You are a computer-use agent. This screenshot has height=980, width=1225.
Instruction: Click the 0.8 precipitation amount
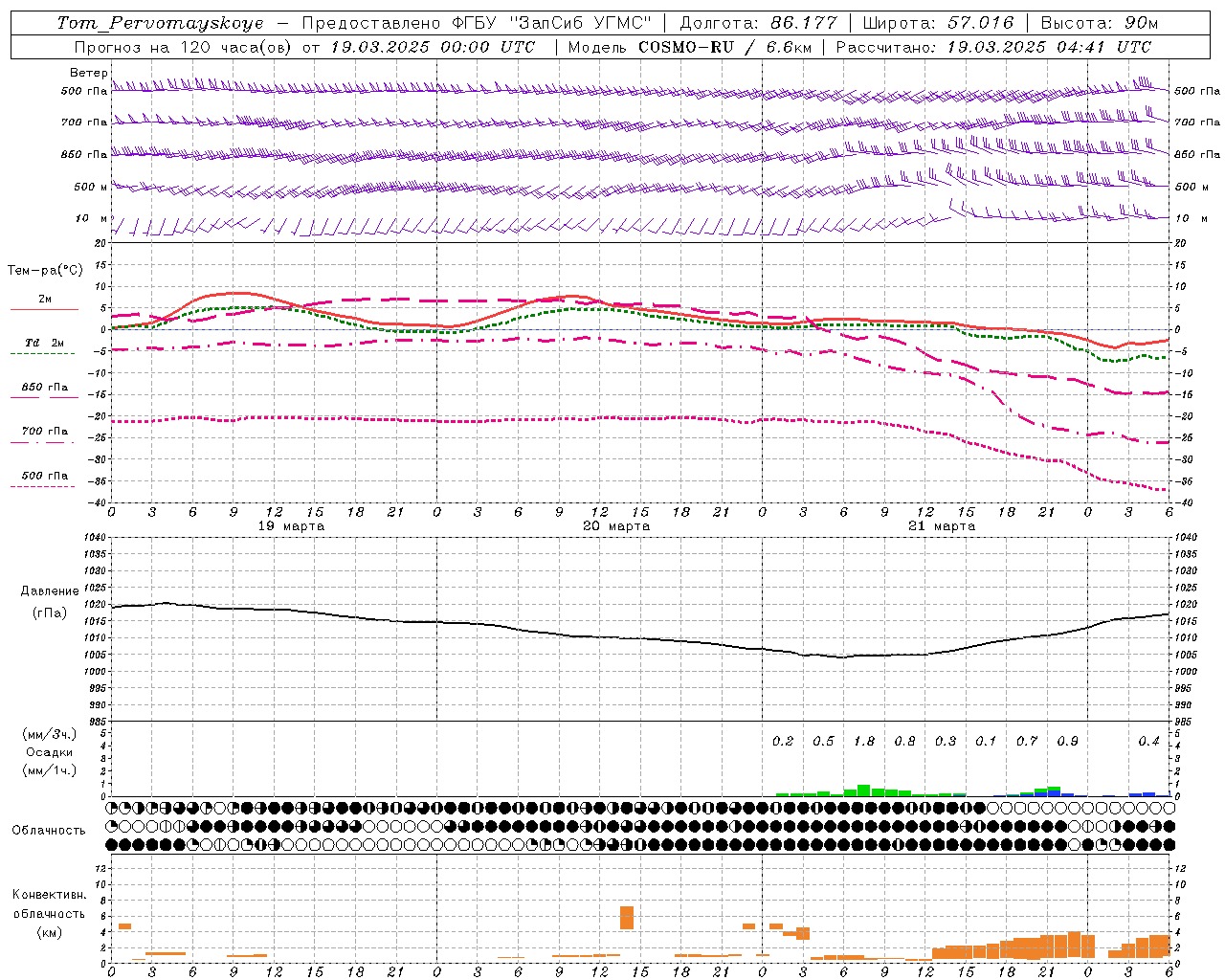904,741
